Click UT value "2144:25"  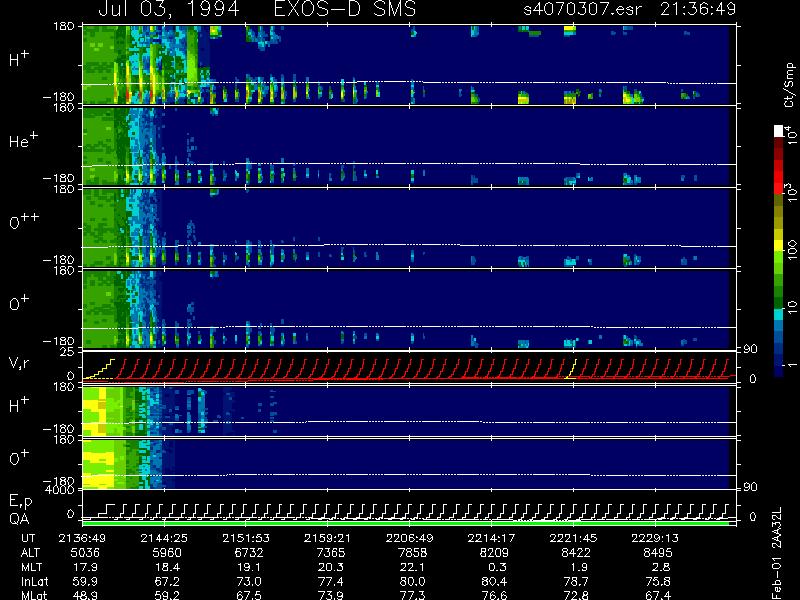click(164, 538)
